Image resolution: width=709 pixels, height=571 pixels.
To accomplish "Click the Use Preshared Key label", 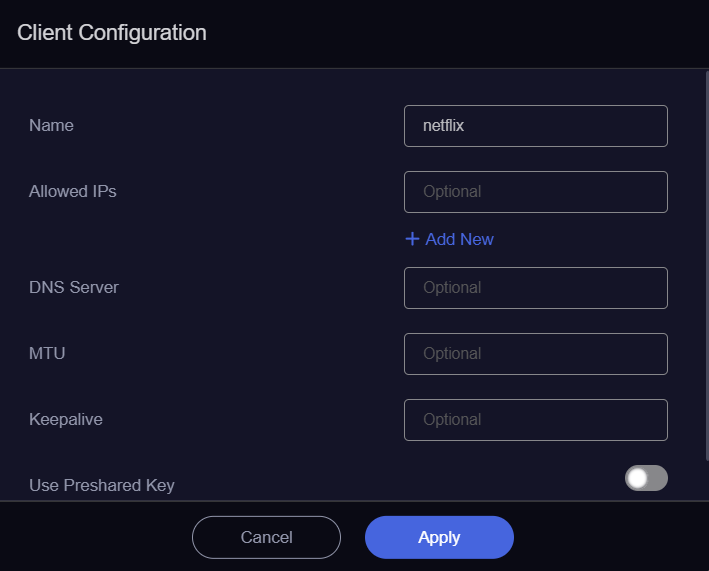I will point(102,485).
